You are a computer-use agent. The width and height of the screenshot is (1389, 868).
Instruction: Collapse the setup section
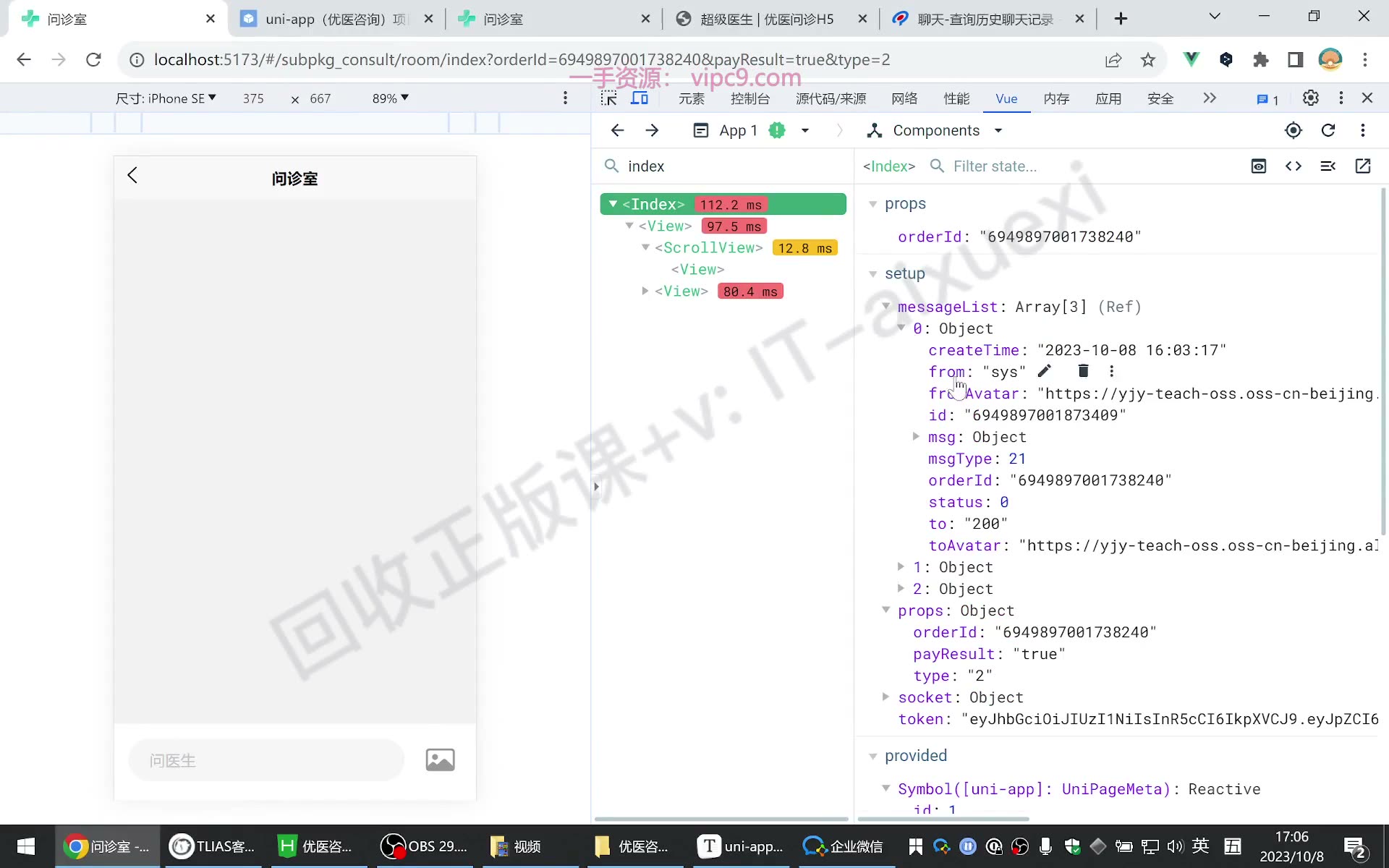tap(873, 274)
